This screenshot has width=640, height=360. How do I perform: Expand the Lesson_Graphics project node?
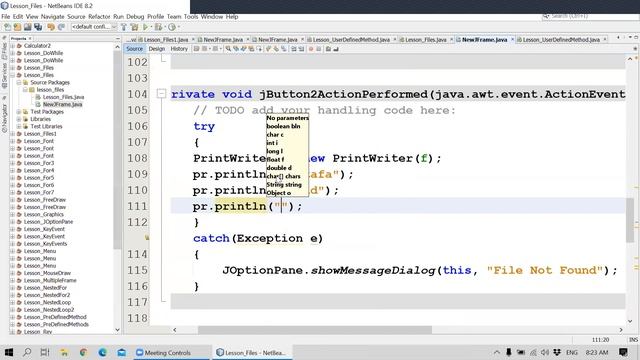(x=12, y=214)
